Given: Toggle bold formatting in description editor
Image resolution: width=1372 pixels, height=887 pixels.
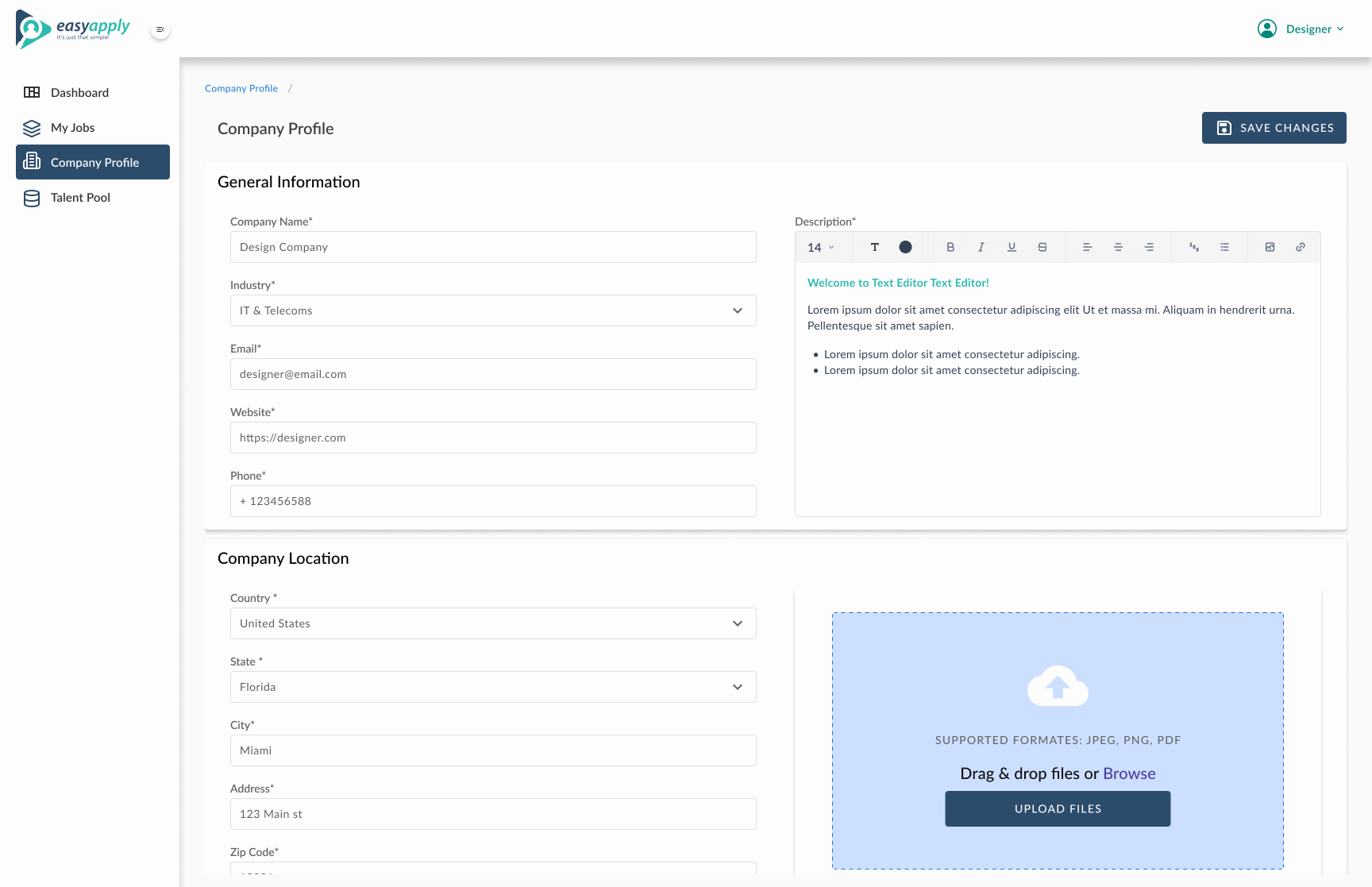Looking at the screenshot, I should [950, 247].
